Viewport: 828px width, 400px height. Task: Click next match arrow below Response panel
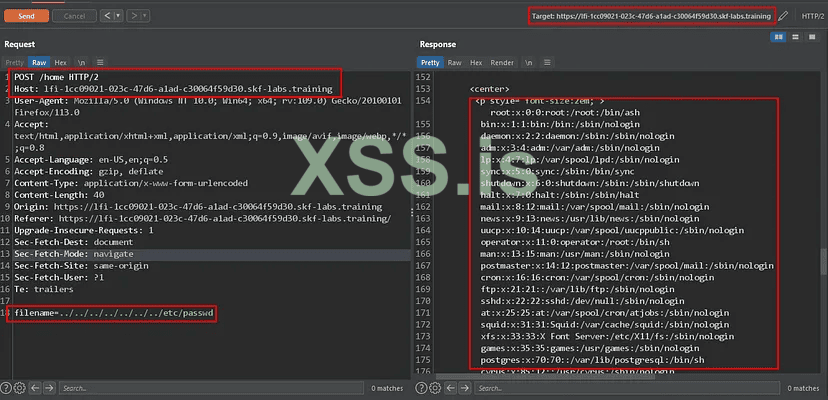point(465,388)
